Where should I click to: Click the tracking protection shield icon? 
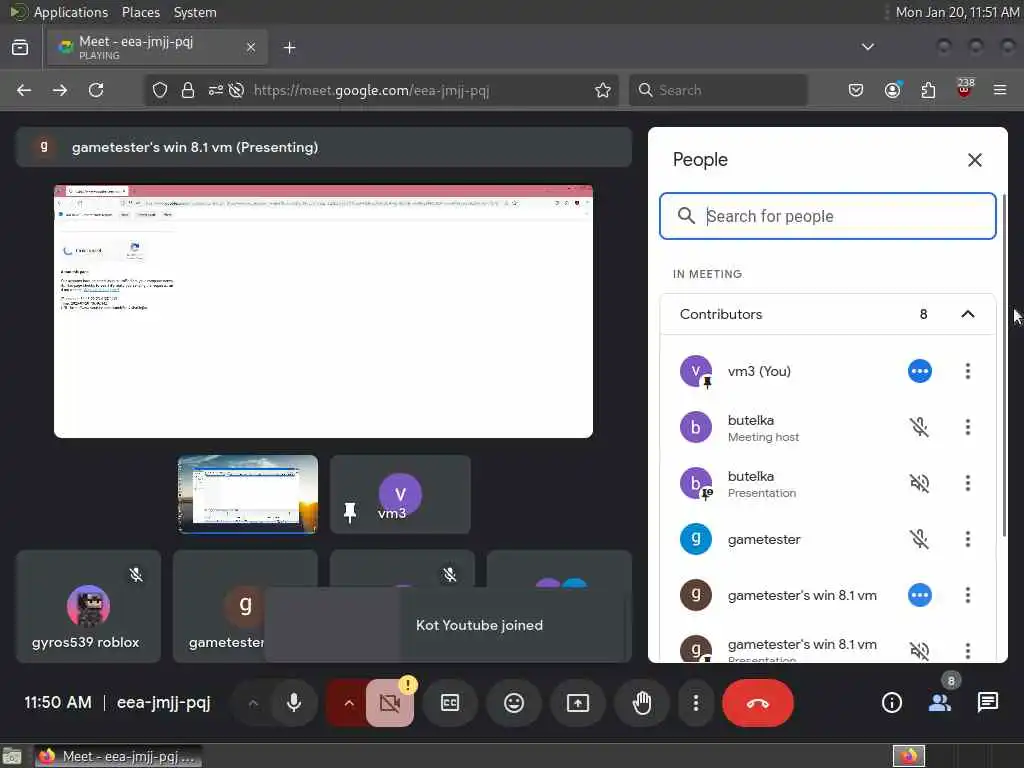160,90
